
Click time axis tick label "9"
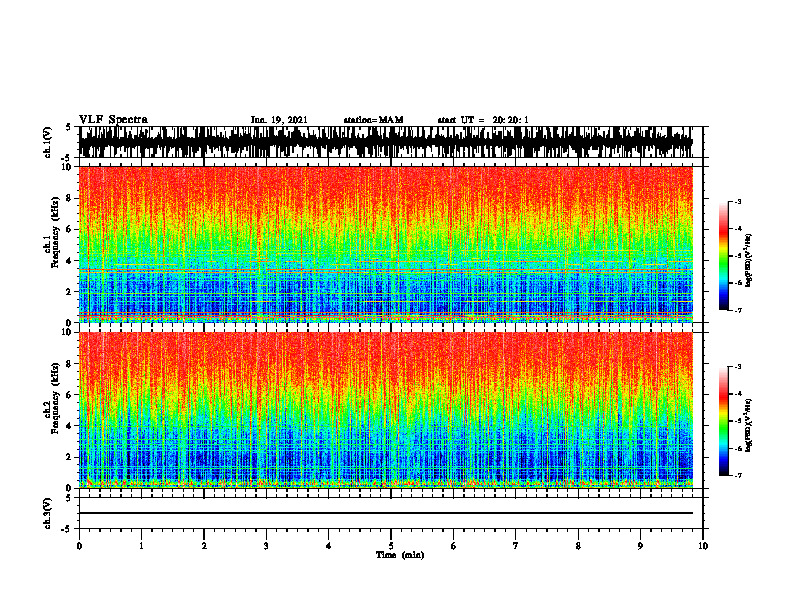click(640, 546)
